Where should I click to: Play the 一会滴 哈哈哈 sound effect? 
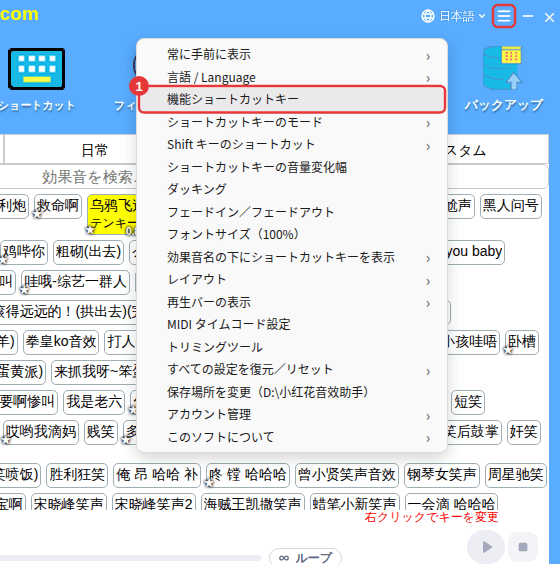[x=451, y=502]
